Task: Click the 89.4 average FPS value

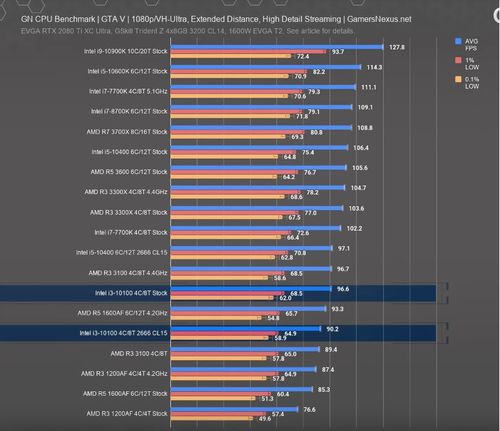Action: point(331,350)
